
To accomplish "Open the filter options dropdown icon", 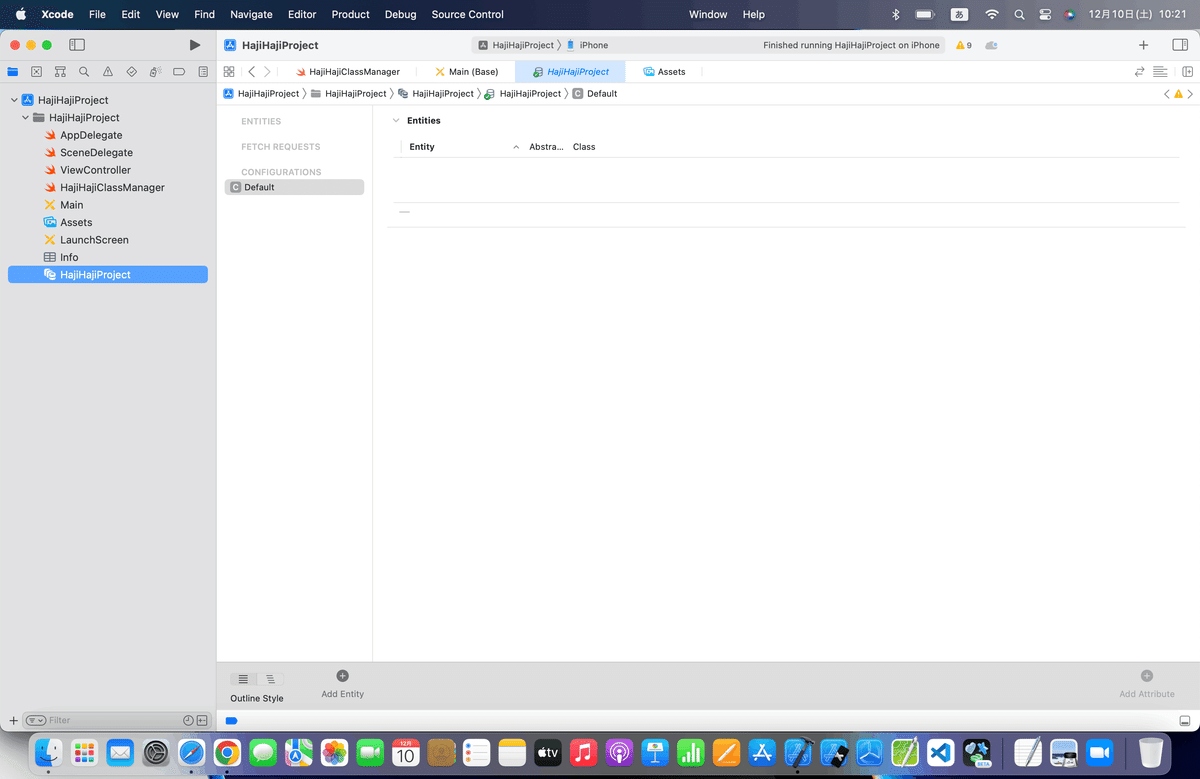I will click(35, 720).
